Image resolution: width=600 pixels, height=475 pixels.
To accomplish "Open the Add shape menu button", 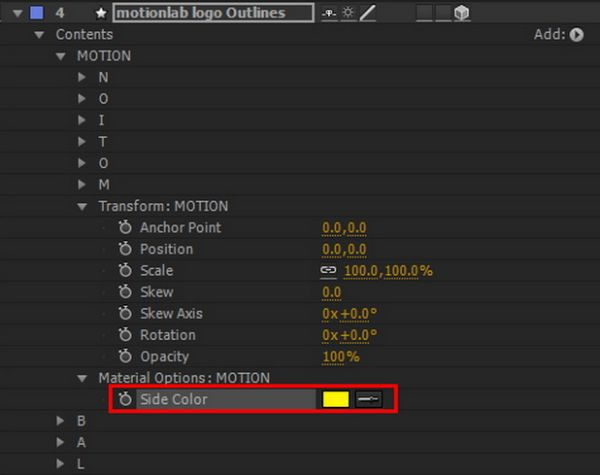I will pyautogui.click(x=576, y=35).
